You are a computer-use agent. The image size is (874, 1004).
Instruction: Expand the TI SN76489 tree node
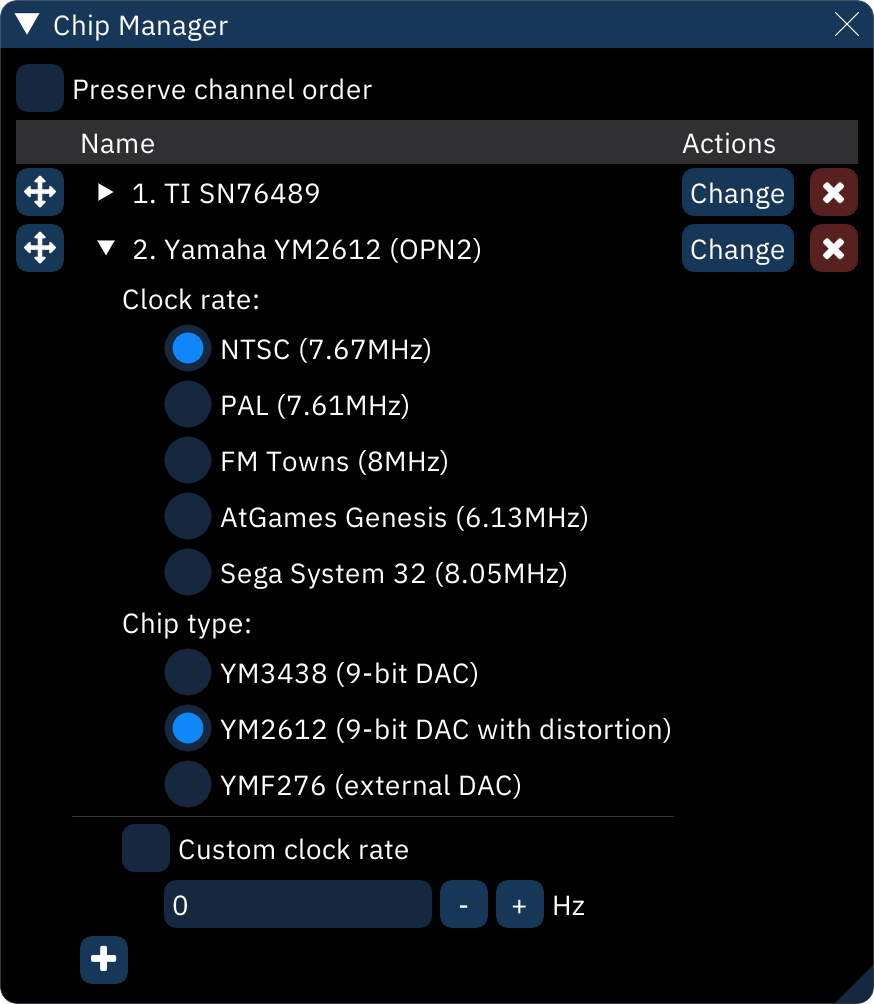105,193
